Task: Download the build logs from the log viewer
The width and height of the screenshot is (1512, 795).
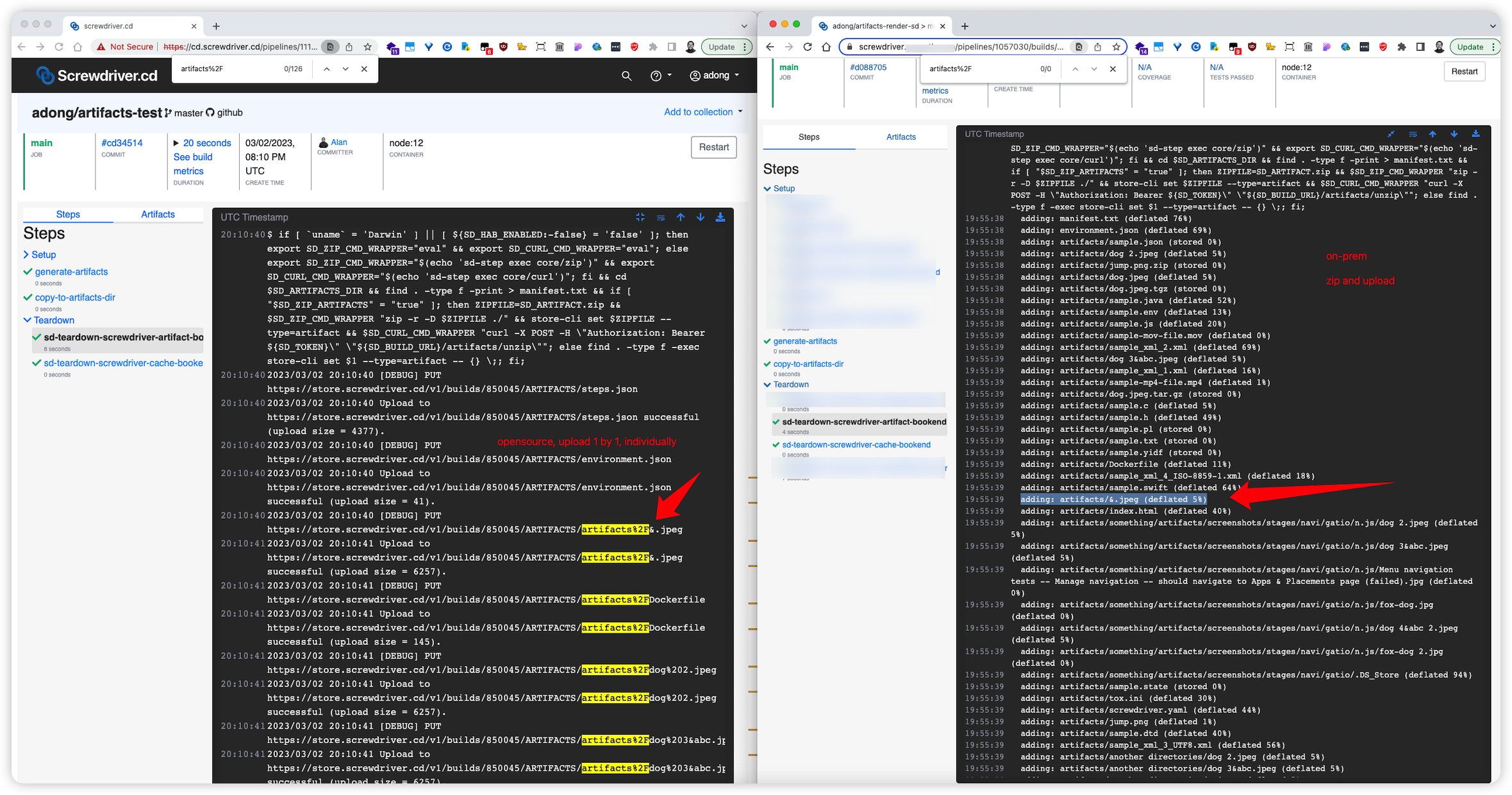Action: point(720,217)
